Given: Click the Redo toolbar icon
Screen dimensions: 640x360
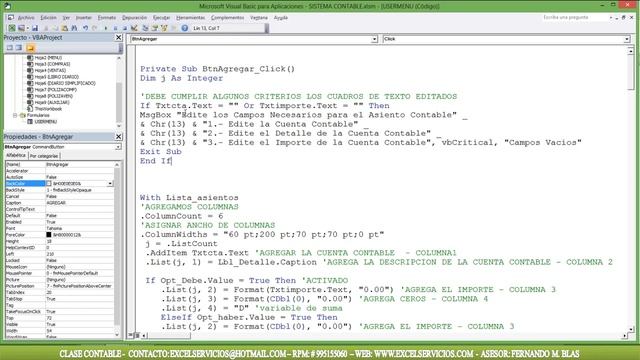Looking at the screenshot, I should pyautogui.click(x=95, y=28).
